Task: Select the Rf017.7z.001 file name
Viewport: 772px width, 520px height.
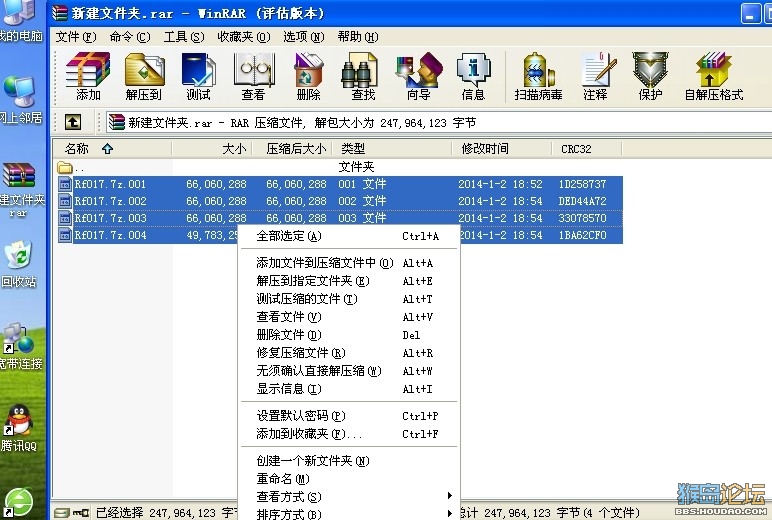Action: click(x=110, y=184)
